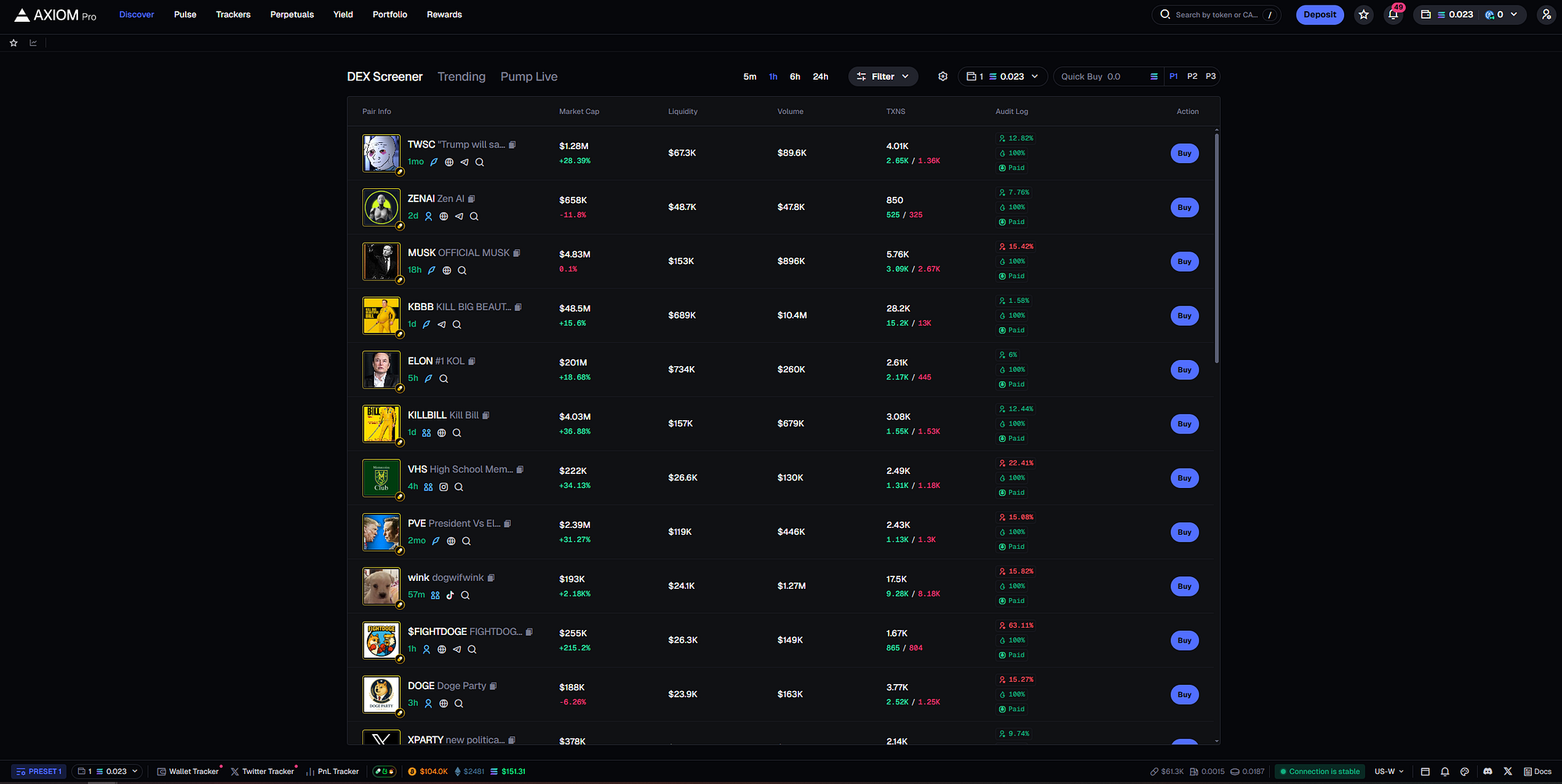Viewport: 1562px width, 784px height.
Task: Open PnL Tracker from bottom bar
Action: click(x=333, y=772)
